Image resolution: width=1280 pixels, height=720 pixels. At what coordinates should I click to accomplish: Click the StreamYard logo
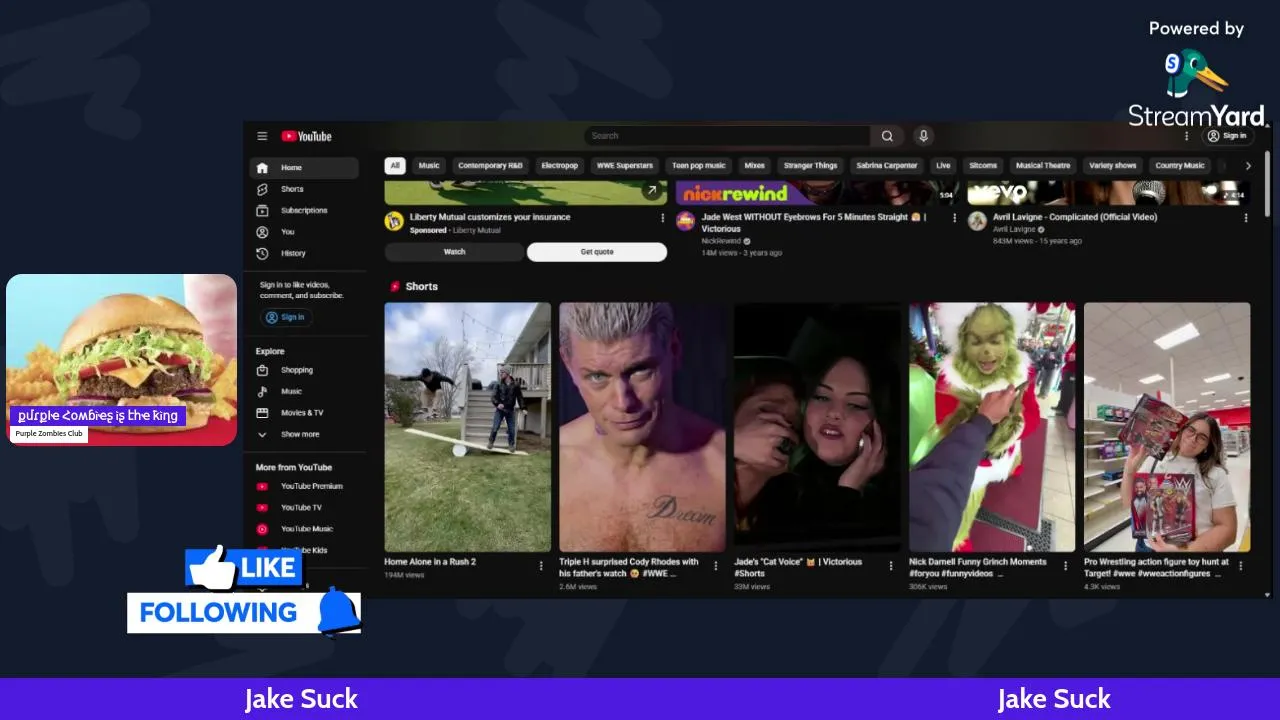(x=1196, y=88)
